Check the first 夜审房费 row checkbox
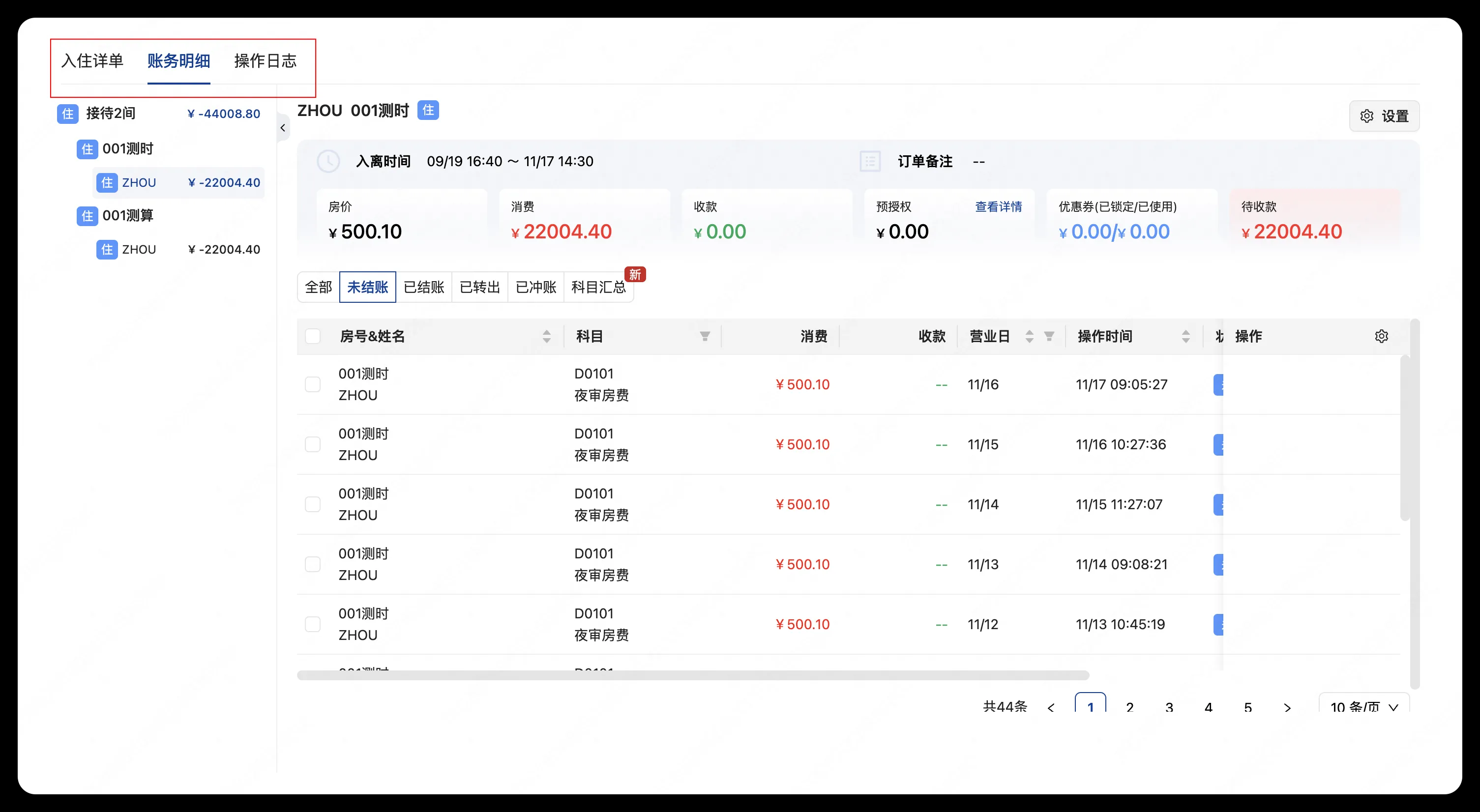Screen dimensions: 1480x812 pos(313,384)
